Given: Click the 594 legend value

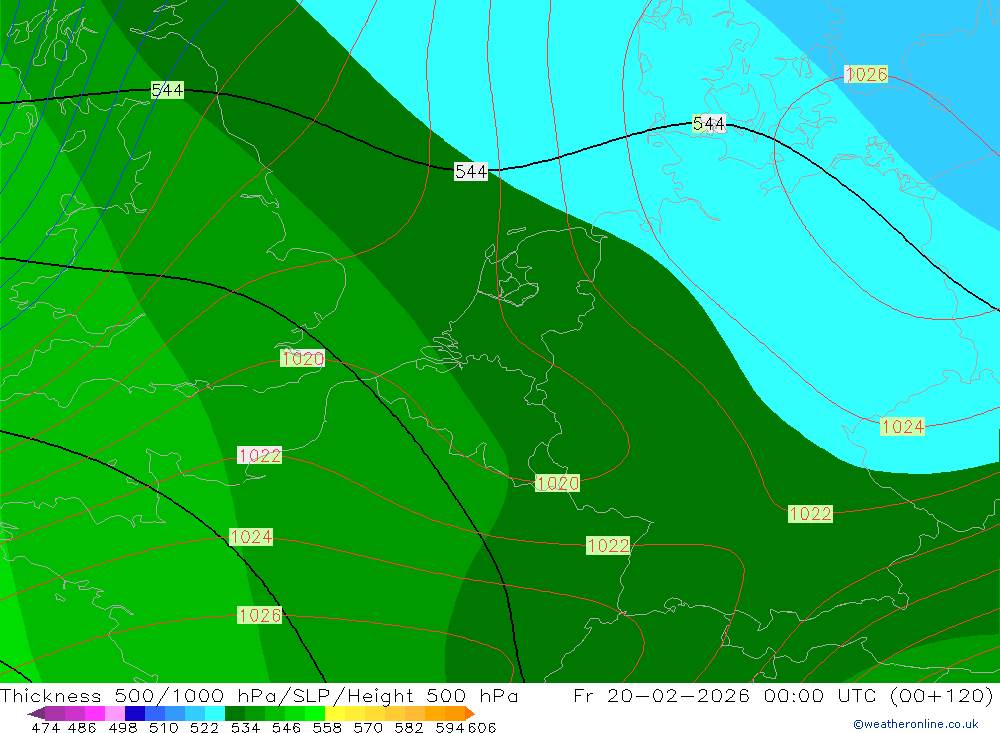Looking at the screenshot, I should (450, 727).
